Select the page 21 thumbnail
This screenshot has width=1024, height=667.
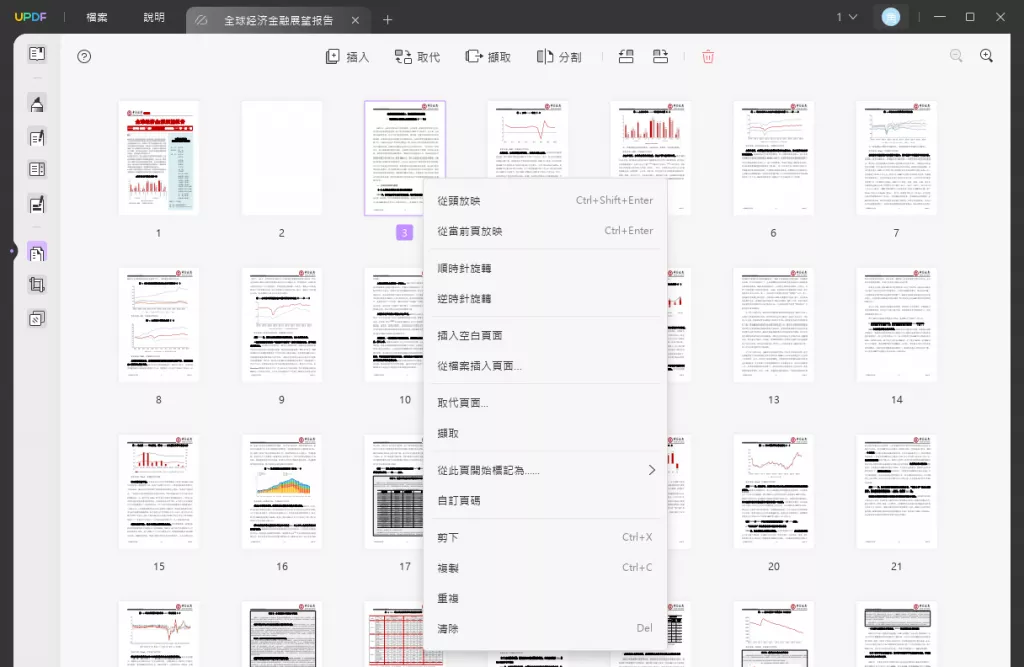pos(896,491)
